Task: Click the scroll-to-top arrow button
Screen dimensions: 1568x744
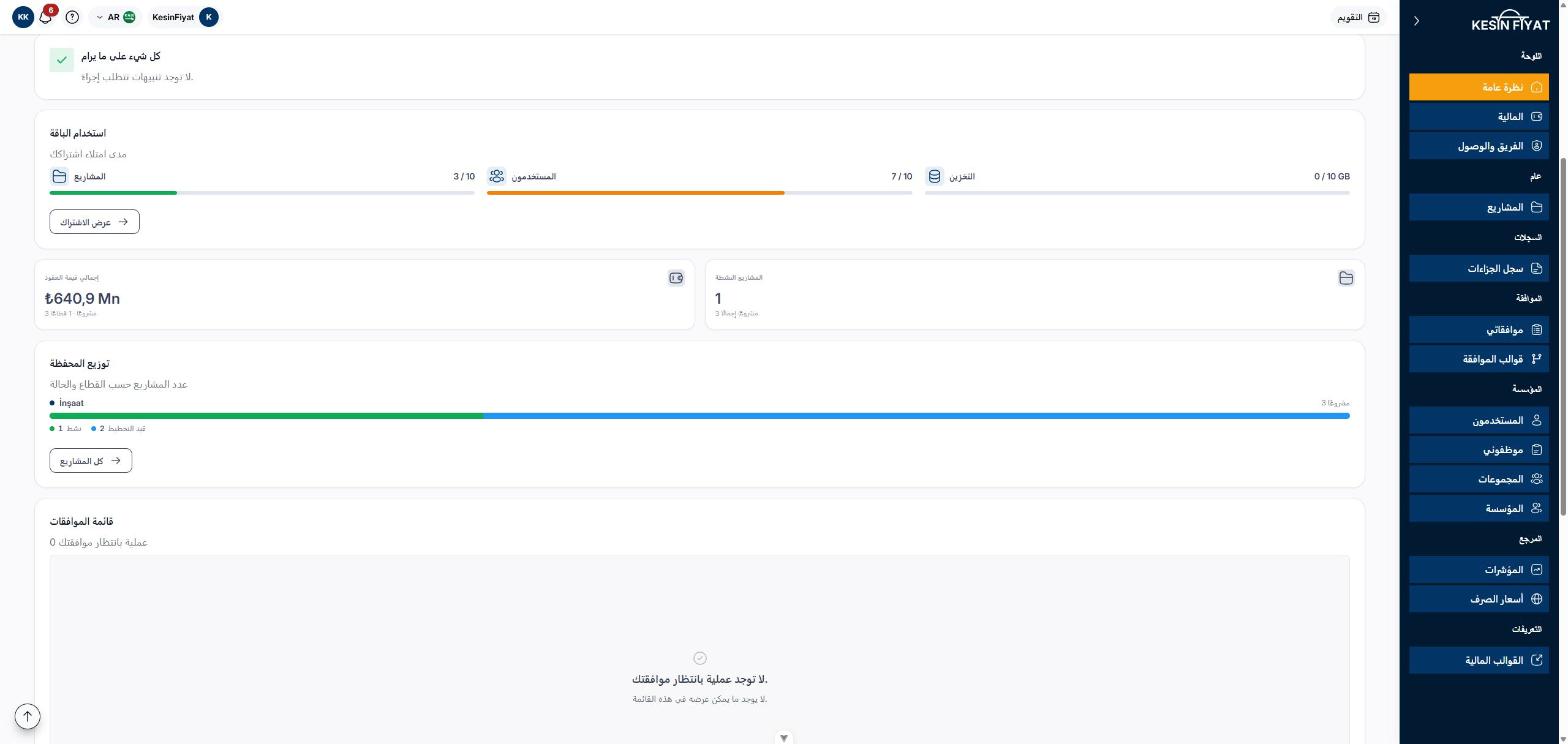Action: 28,716
